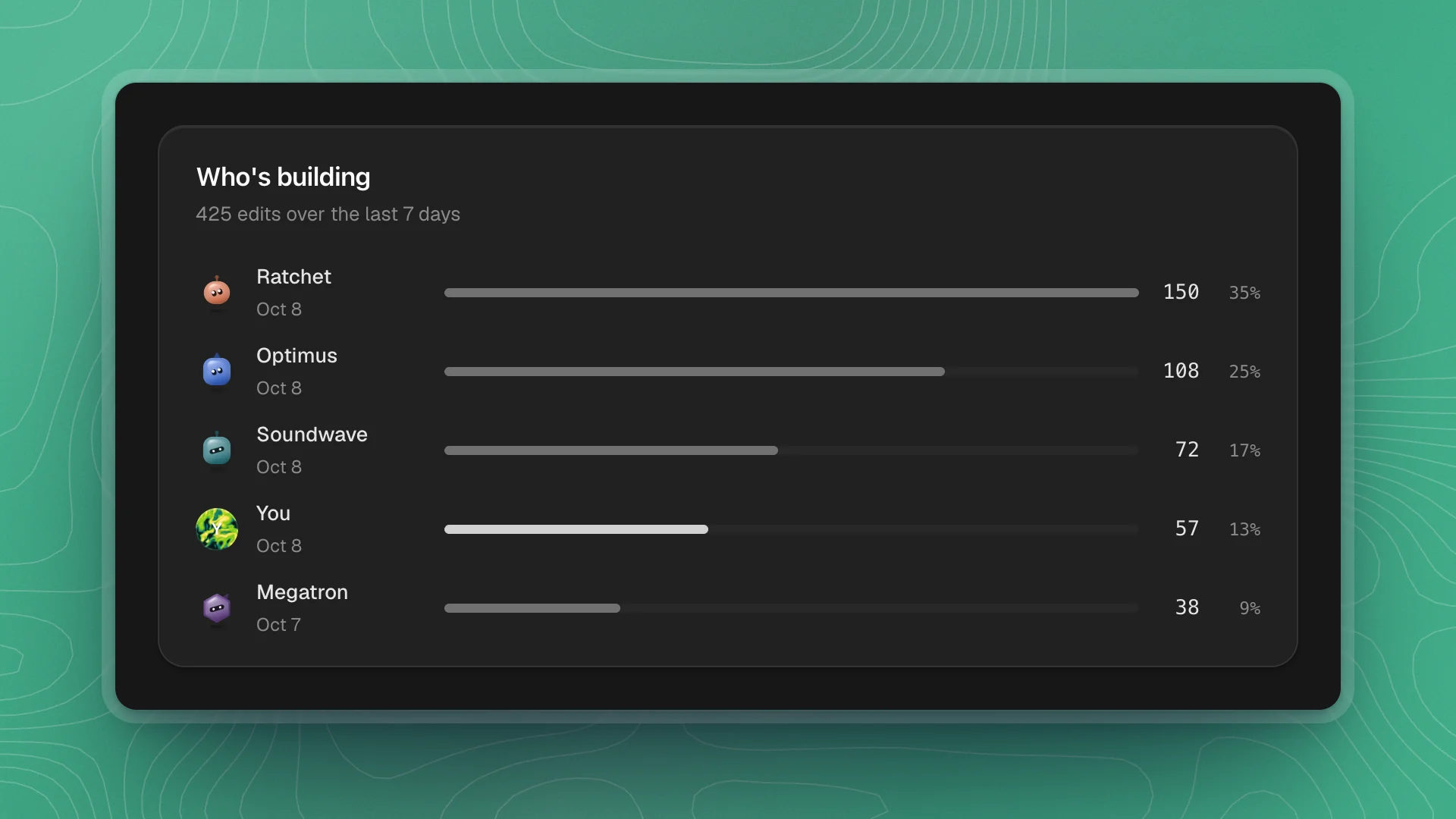Click the Oct 8 date under You

pyautogui.click(x=279, y=546)
